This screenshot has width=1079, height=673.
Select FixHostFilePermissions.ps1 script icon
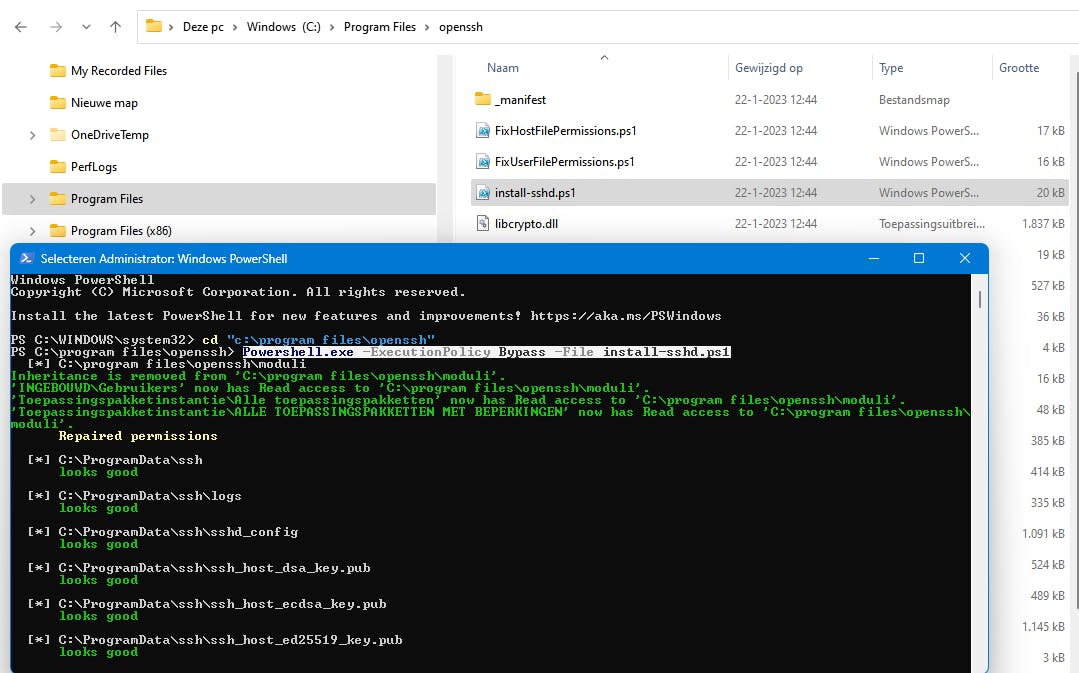coord(483,131)
